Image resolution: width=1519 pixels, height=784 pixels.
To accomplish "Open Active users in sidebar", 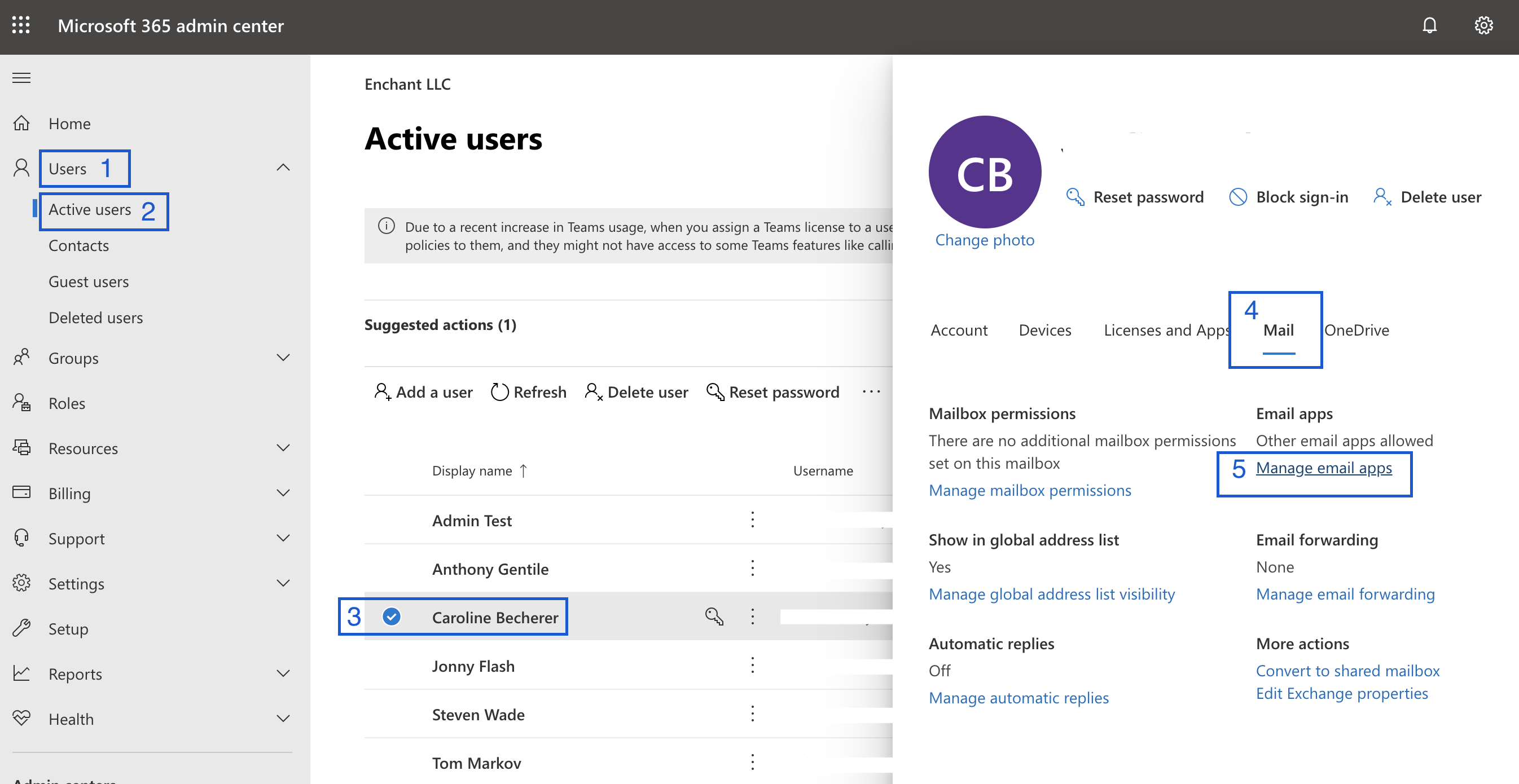I will (90, 209).
